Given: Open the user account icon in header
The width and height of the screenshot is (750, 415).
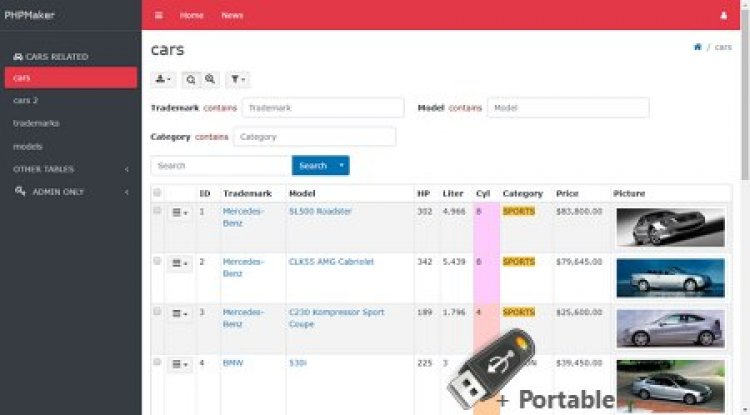Looking at the screenshot, I should click(x=724, y=15).
